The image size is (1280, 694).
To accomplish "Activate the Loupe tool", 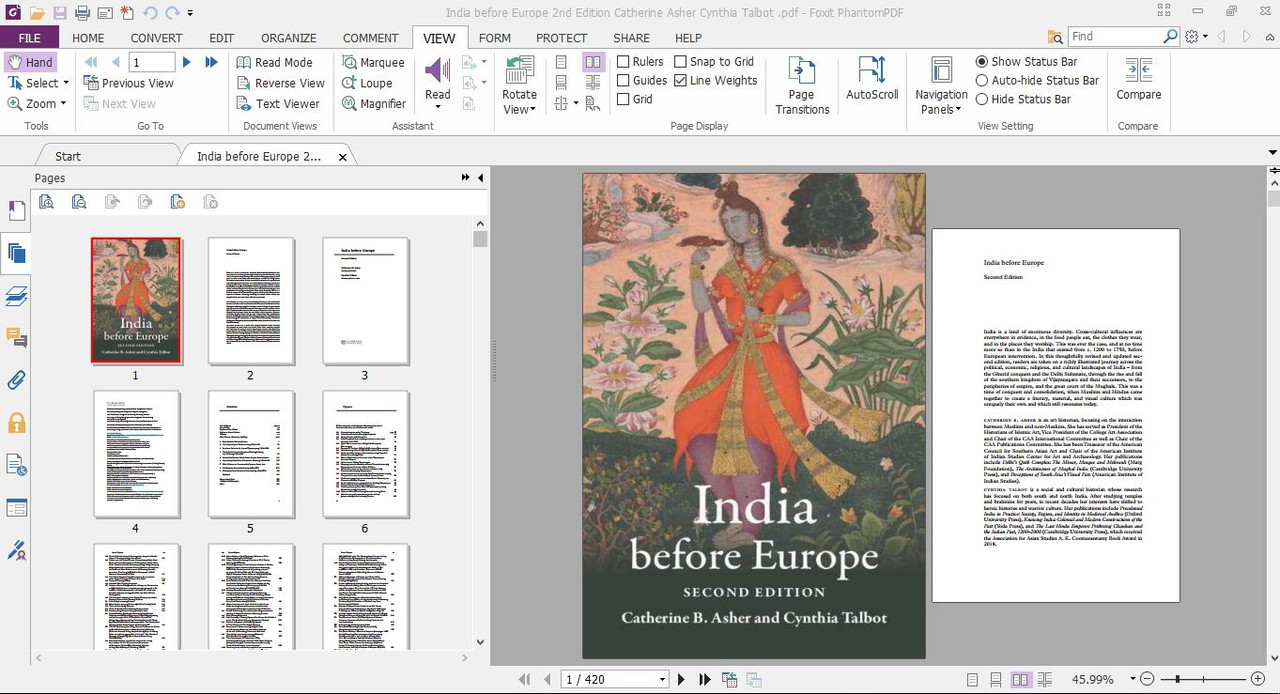I will pyautogui.click(x=367, y=83).
